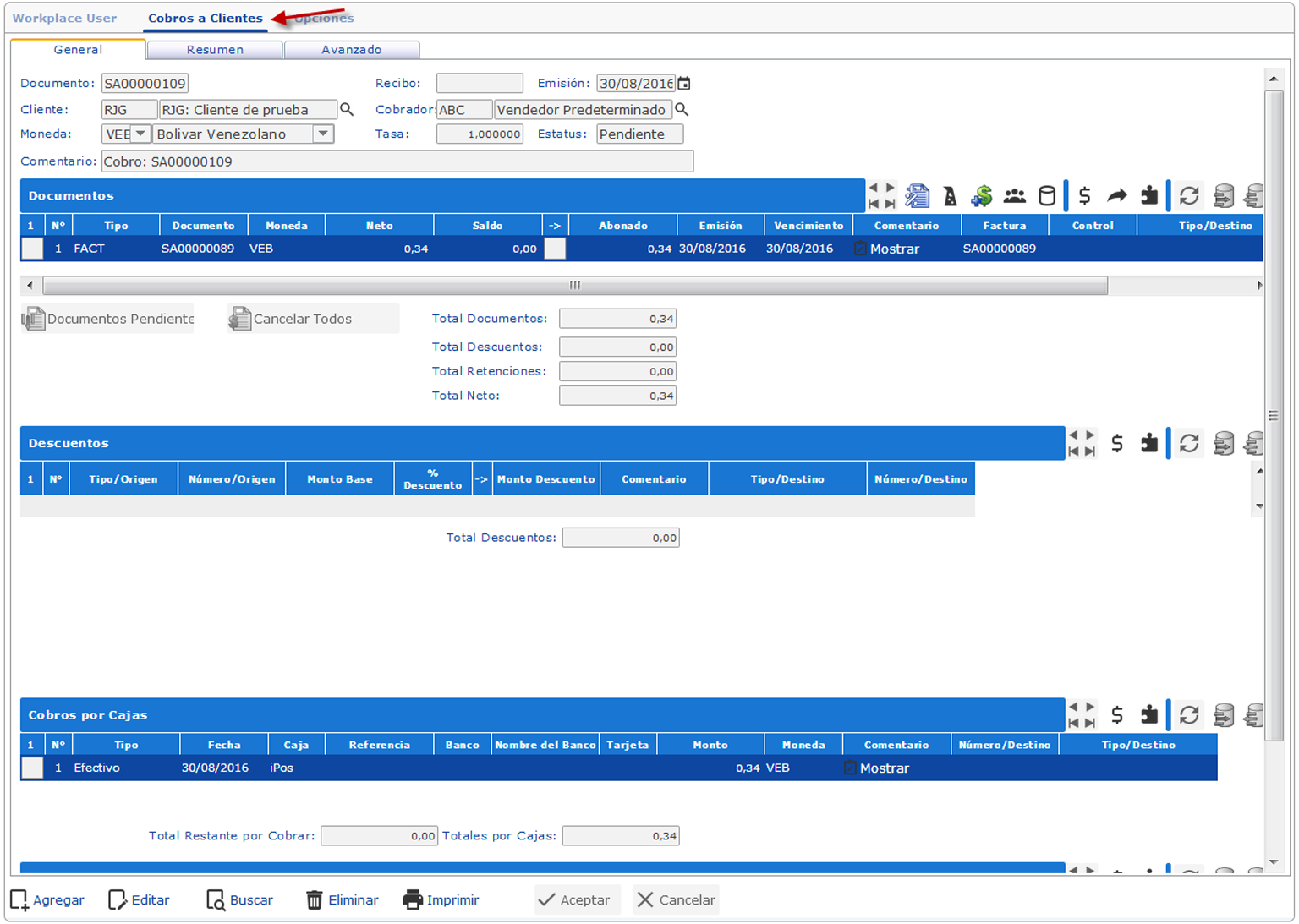Click the Cliente search magnifier icon
The image size is (1299, 924).
pos(347,110)
